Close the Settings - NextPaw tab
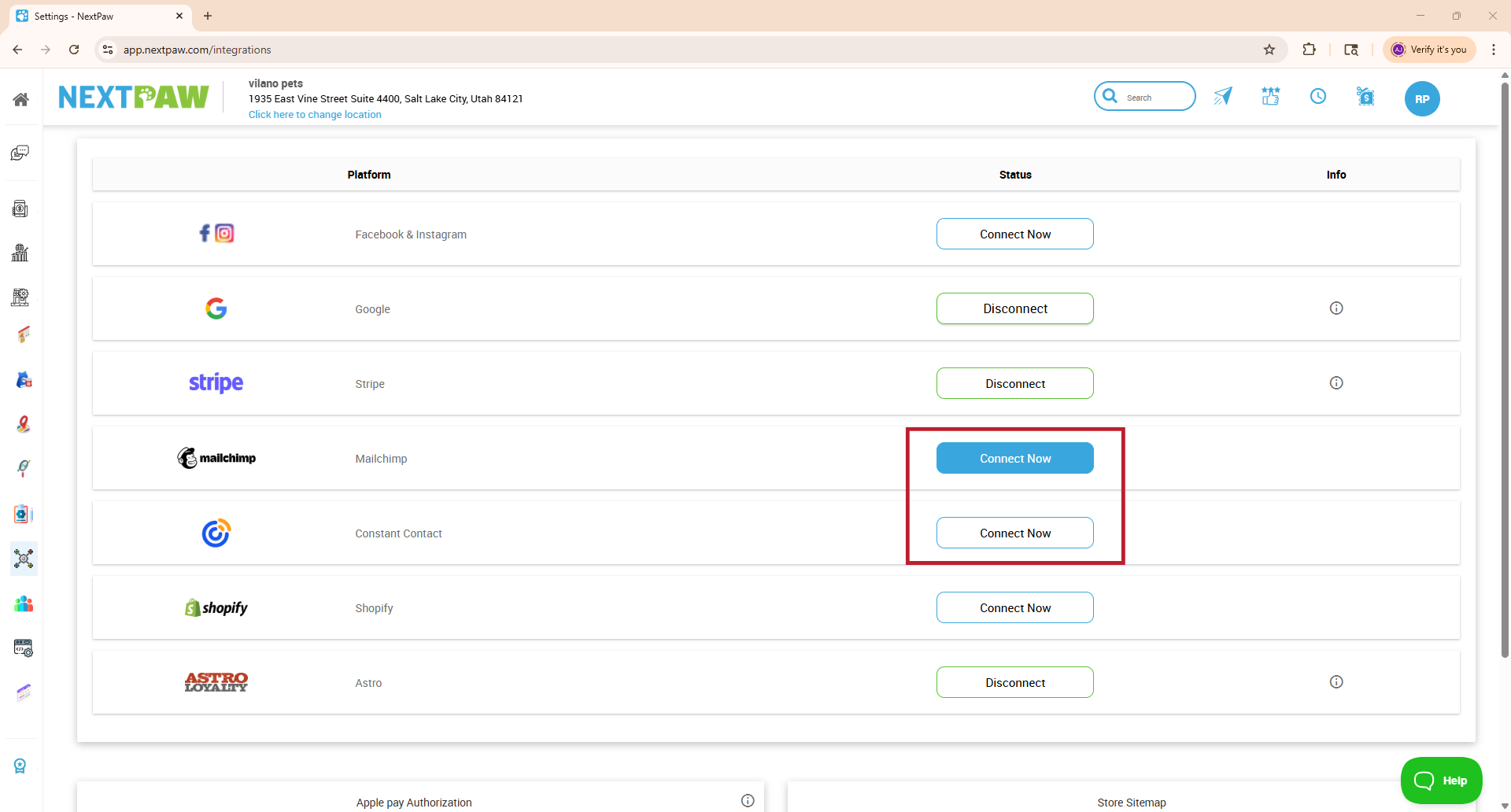The width and height of the screenshot is (1511, 812). pyautogui.click(x=179, y=16)
